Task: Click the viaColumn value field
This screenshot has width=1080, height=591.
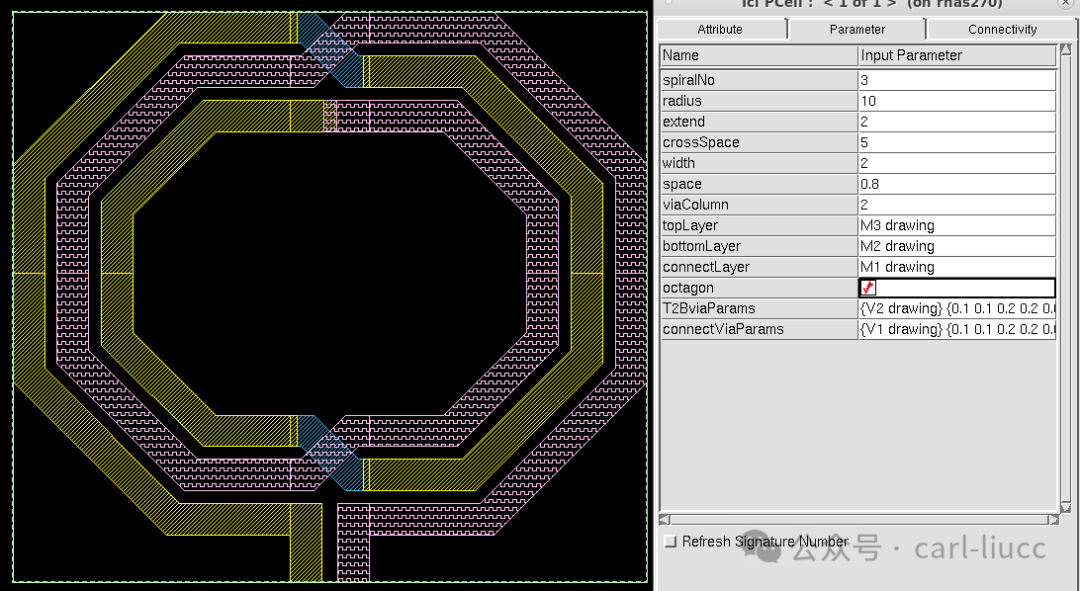Action: pos(957,205)
